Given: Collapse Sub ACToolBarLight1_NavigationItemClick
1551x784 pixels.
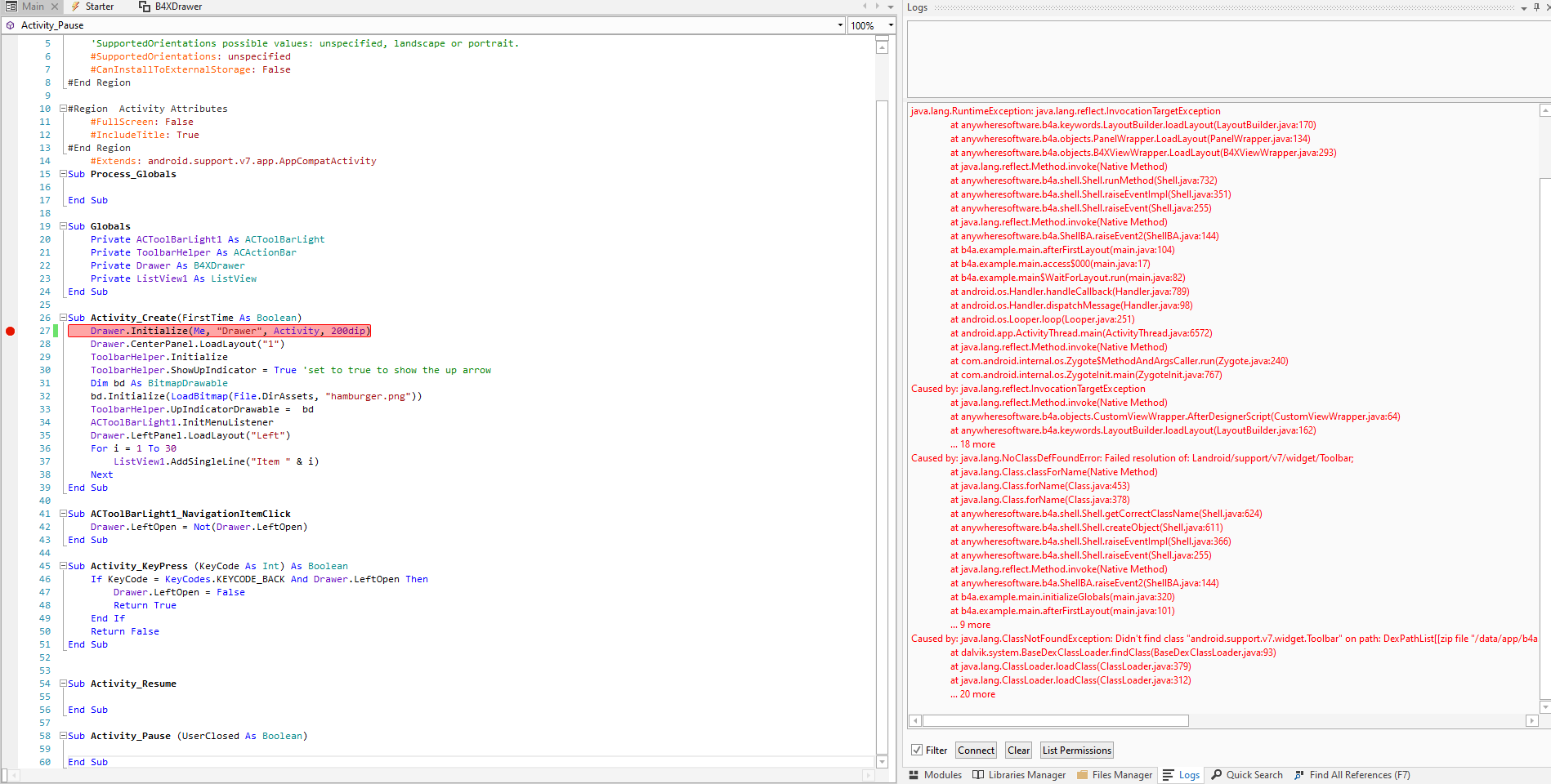Looking at the screenshot, I should pyautogui.click(x=63, y=514).
